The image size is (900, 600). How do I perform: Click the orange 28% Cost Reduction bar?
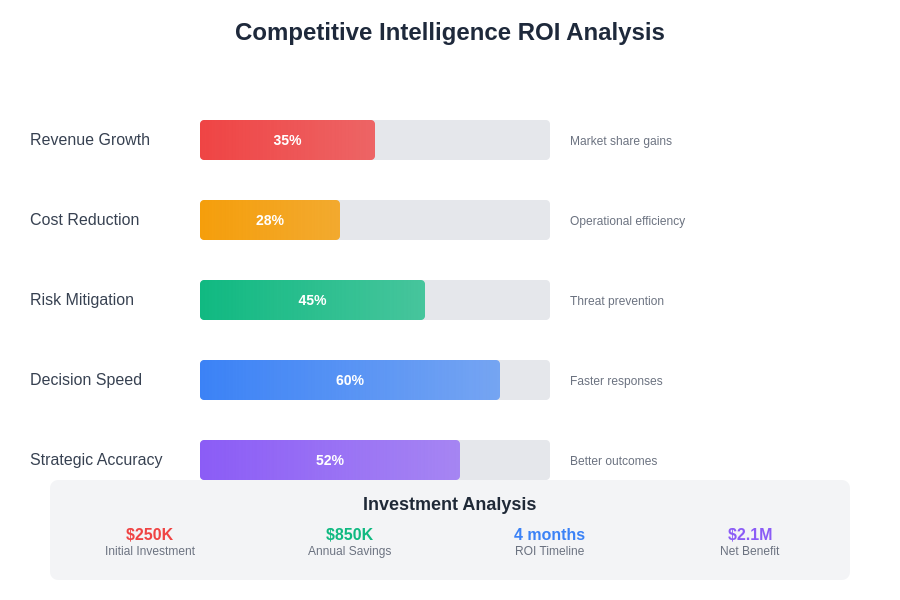click(x=270, y=220)
